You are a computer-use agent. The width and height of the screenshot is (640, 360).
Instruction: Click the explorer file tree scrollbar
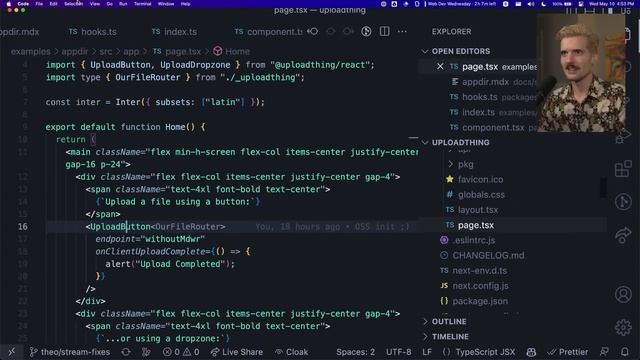[x=603, y=187]
